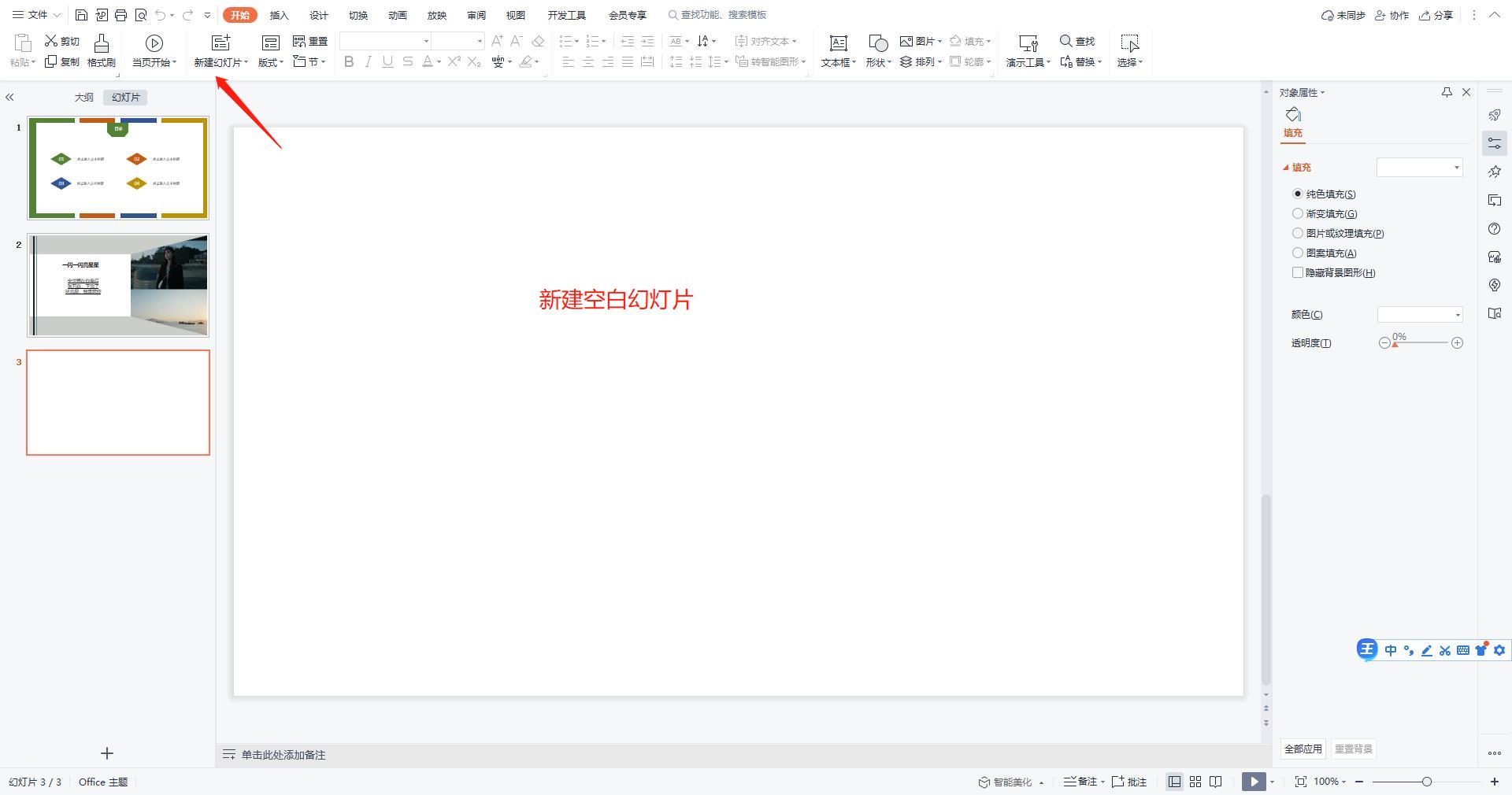Switch to reading view icon
The width and height of the screenshot is (1512, 795).
point(1216,782)
